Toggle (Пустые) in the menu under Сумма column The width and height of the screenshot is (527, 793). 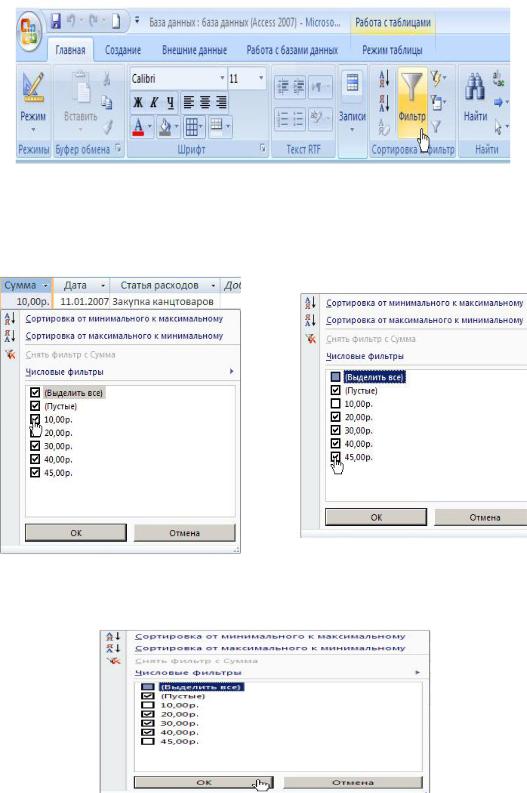pos(35,406)
